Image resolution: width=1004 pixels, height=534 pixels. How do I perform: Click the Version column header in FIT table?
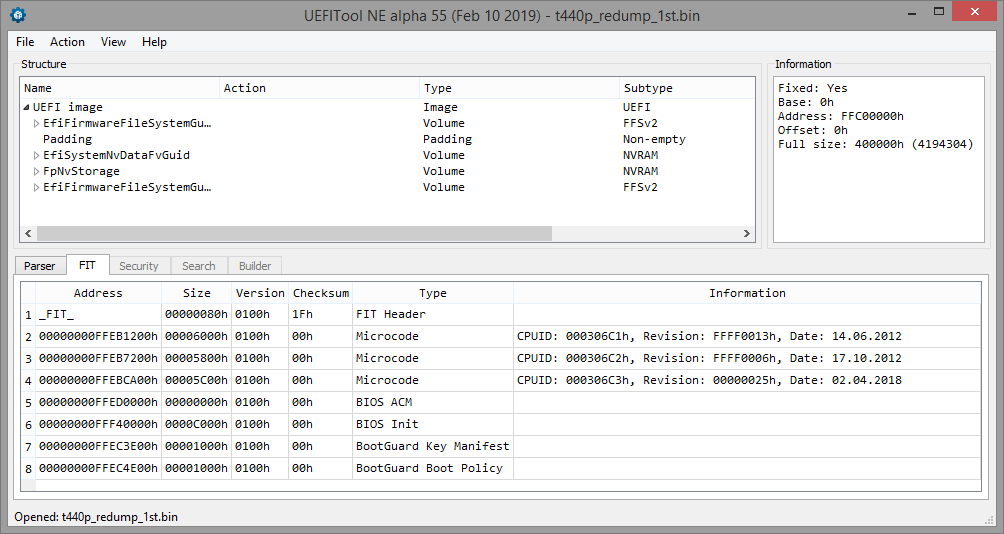260,293
